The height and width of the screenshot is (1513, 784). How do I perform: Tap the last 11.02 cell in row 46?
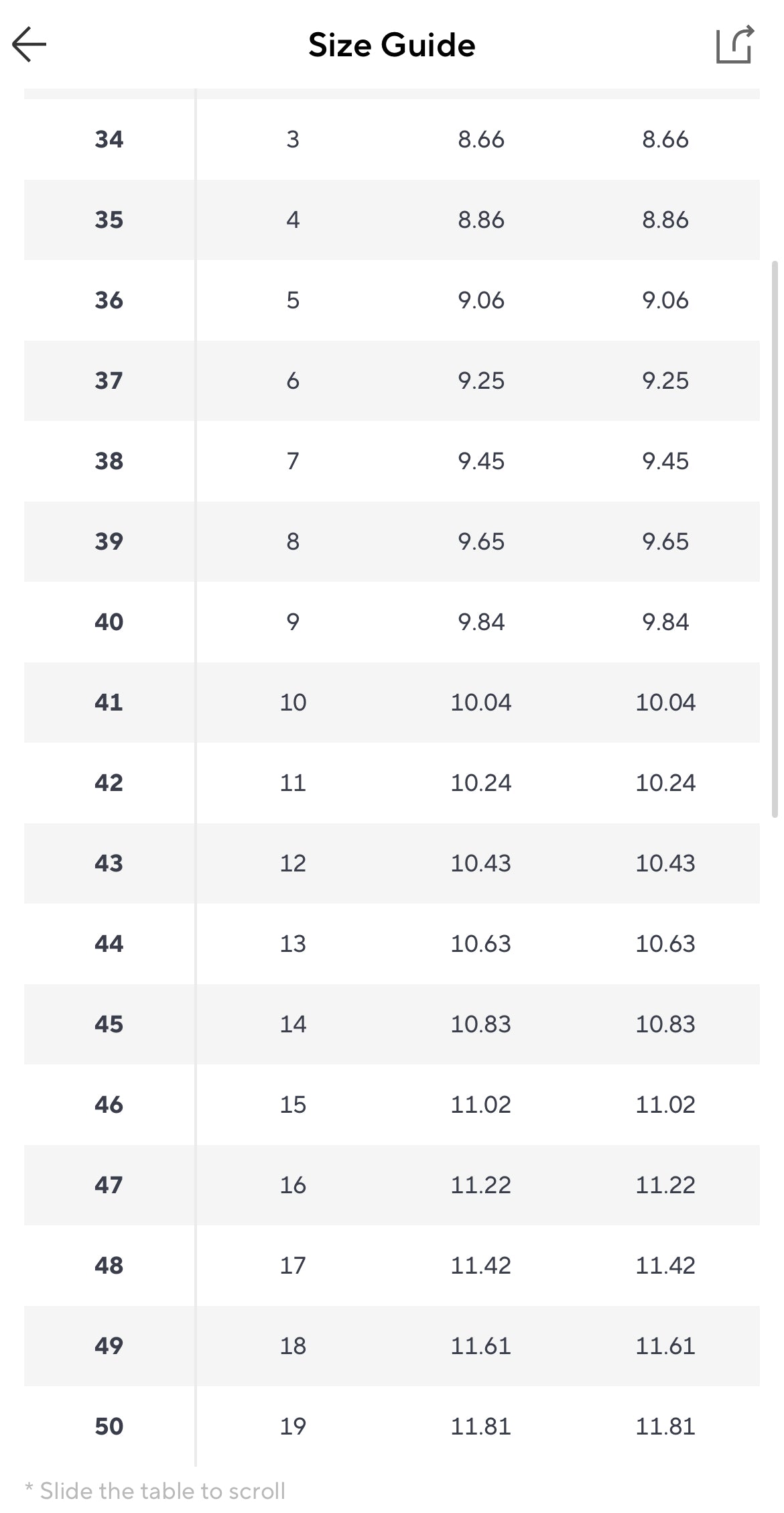[x=665, y=1105]
